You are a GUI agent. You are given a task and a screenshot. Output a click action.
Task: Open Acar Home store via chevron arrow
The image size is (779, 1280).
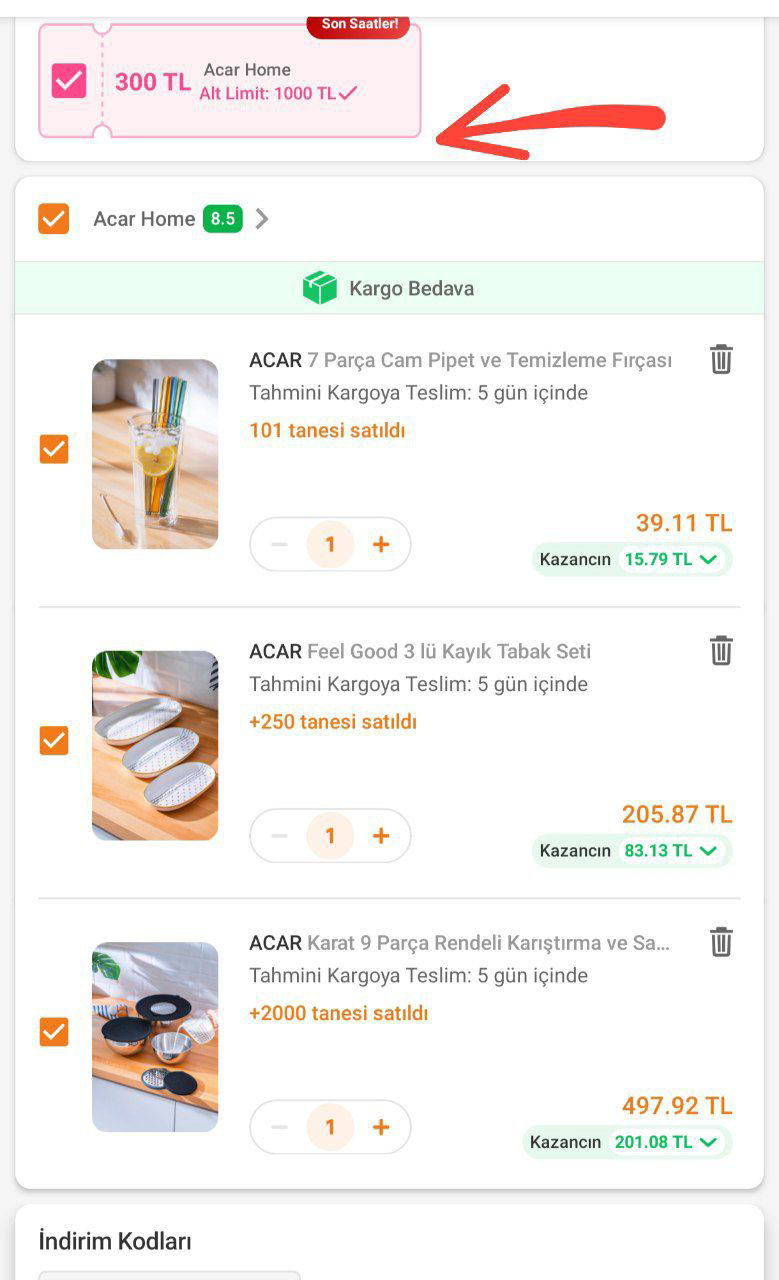tap(262, 219)
